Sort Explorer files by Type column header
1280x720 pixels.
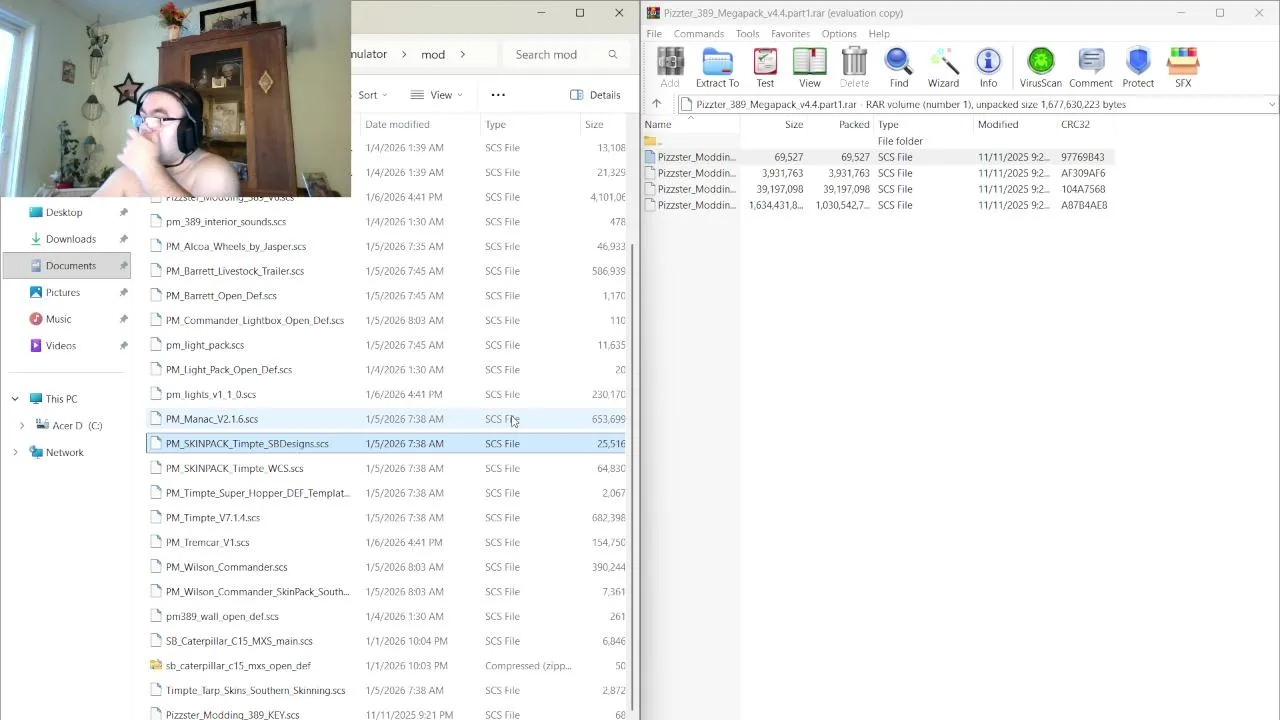tap(530, 125)
